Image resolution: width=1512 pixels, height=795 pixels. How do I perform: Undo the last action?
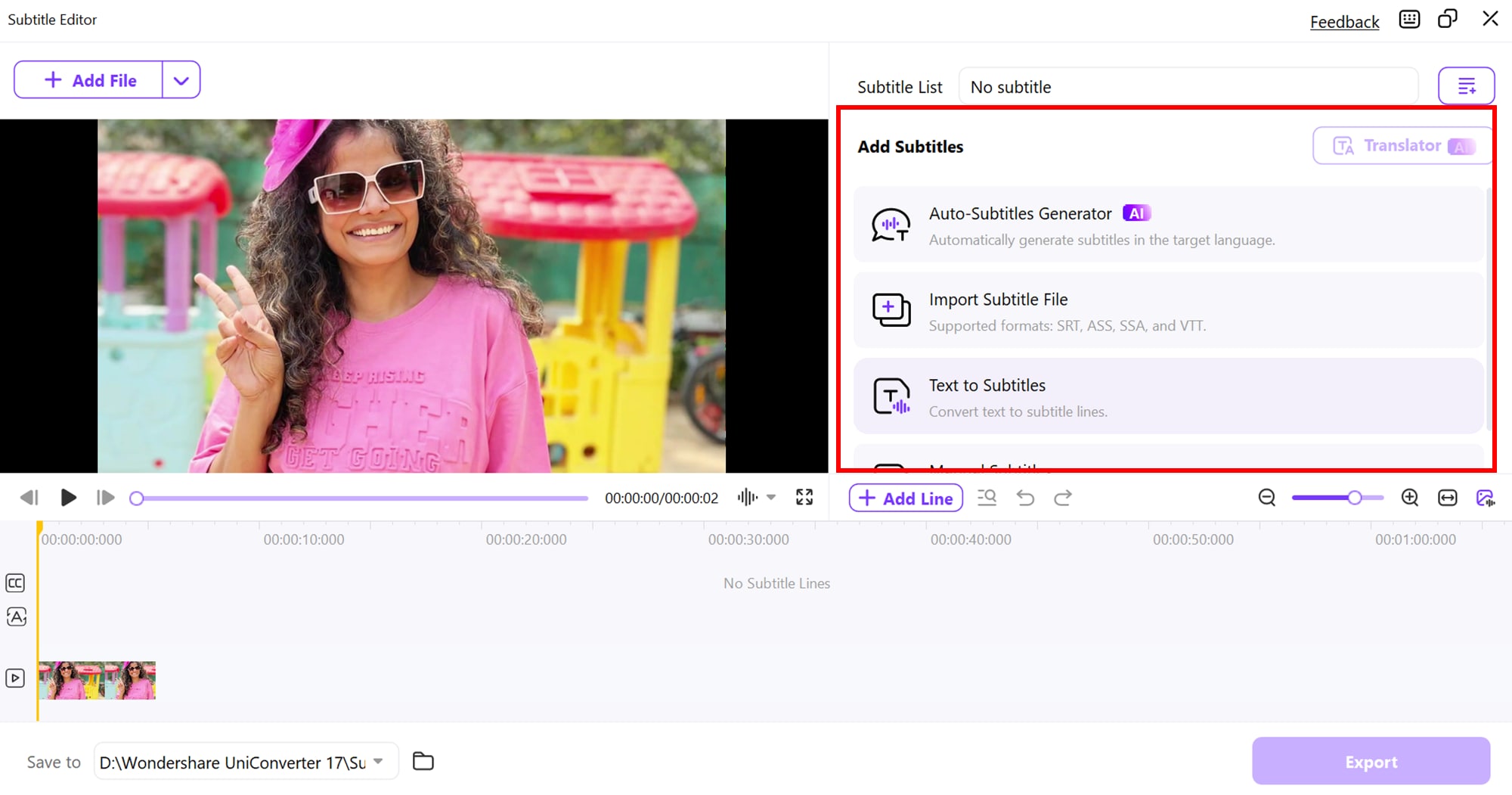click(1025, 498)
